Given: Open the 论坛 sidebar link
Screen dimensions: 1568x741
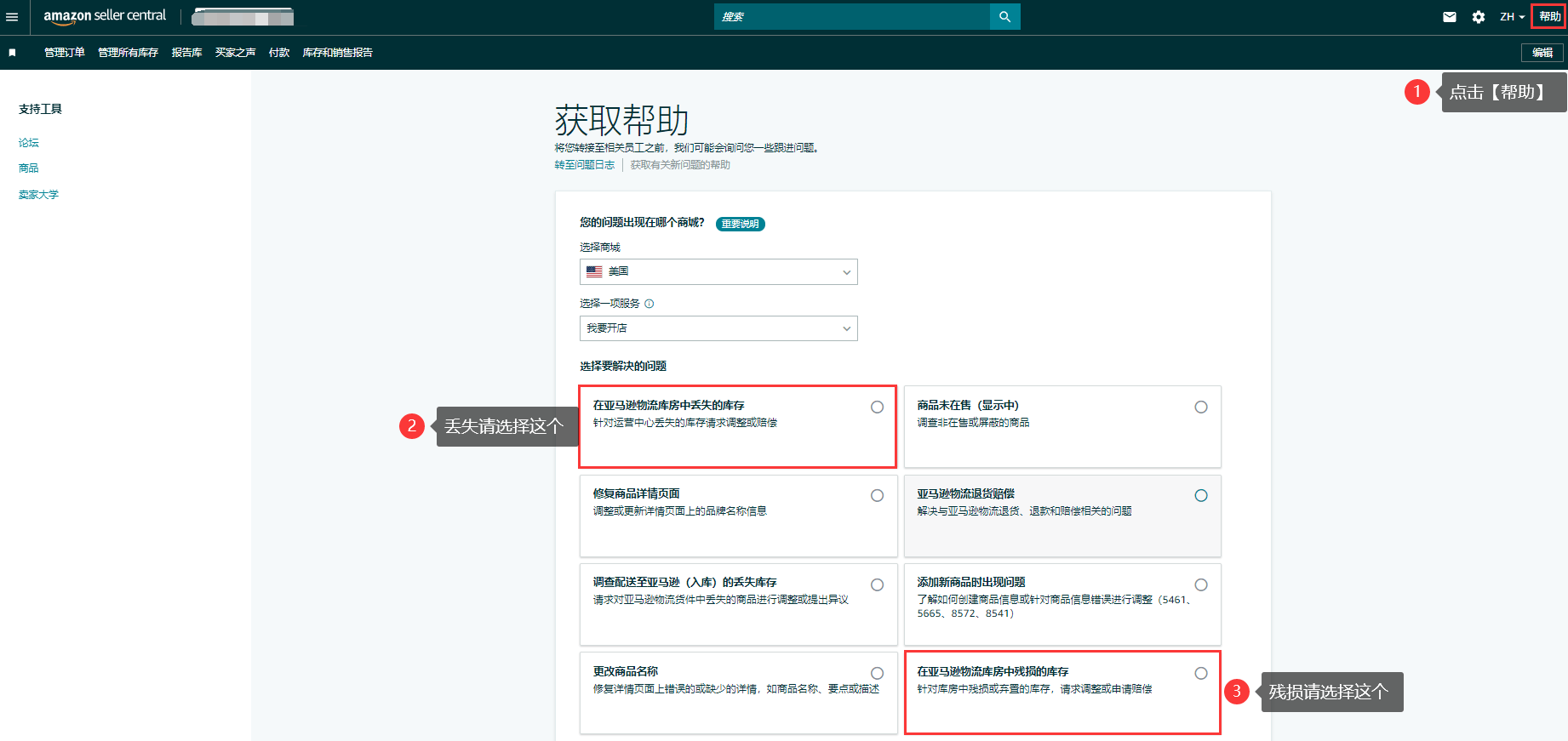Looking at the screenshot, I should coord(29,143).
